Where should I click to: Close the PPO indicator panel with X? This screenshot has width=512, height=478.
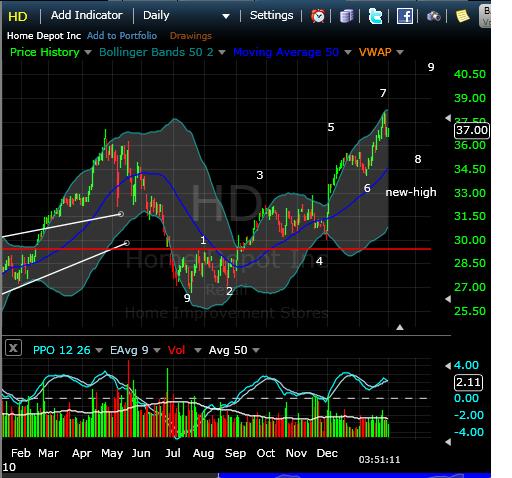click(13, 348)
